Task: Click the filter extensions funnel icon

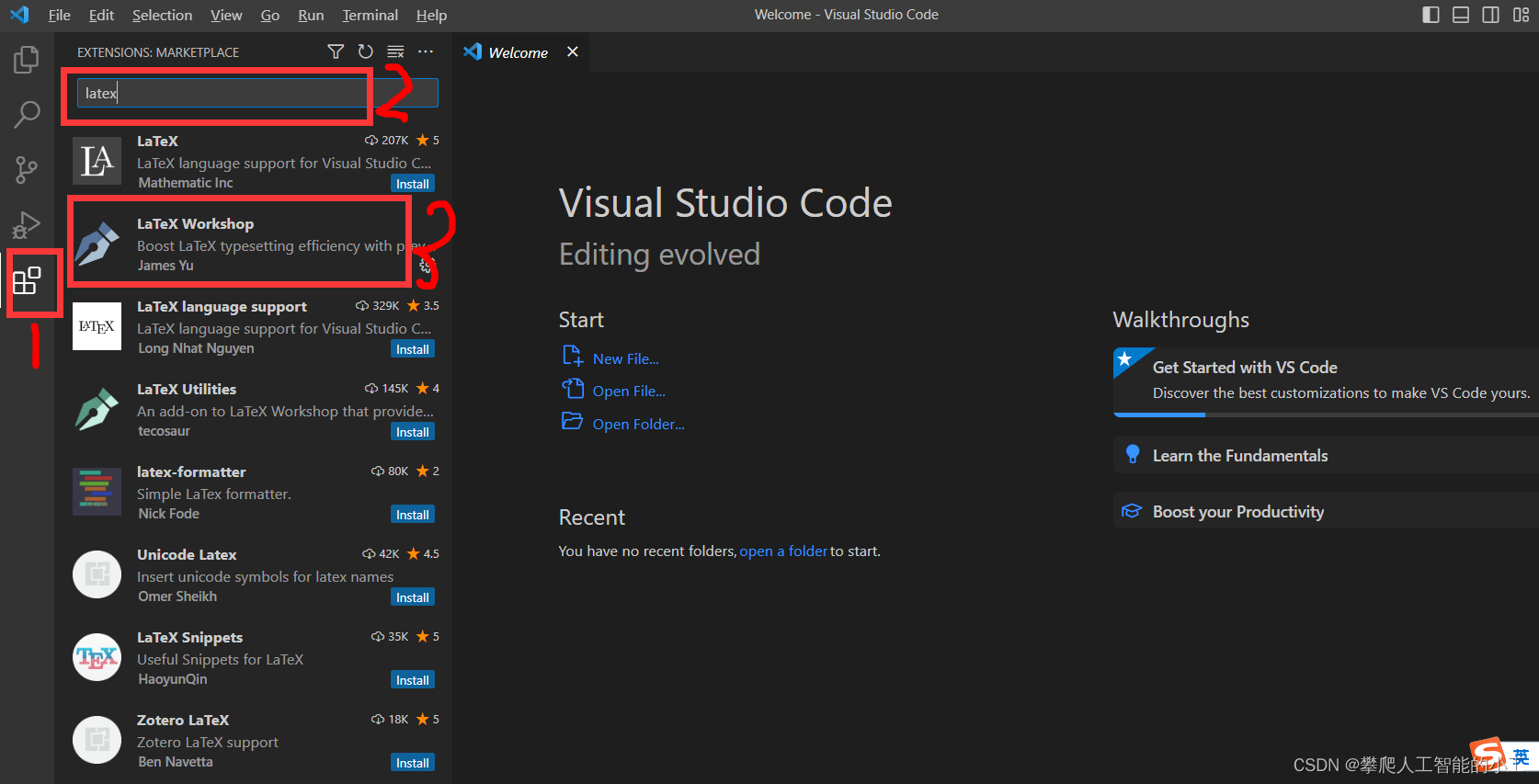Action: pyautogui.click(x=336, y=51)
